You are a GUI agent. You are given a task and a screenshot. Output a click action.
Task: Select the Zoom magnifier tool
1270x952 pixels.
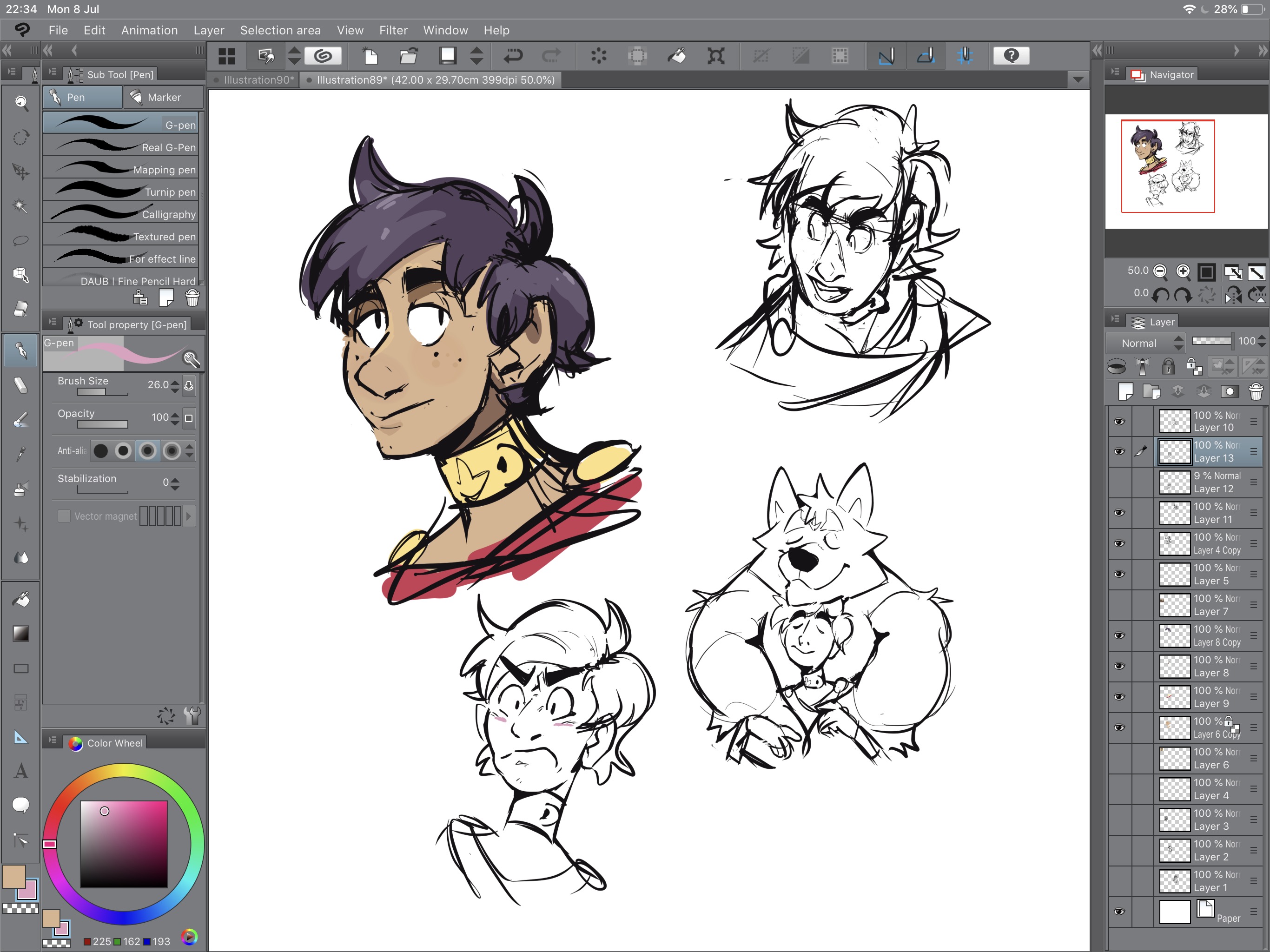pyautogui.click(x=20, y=103)
